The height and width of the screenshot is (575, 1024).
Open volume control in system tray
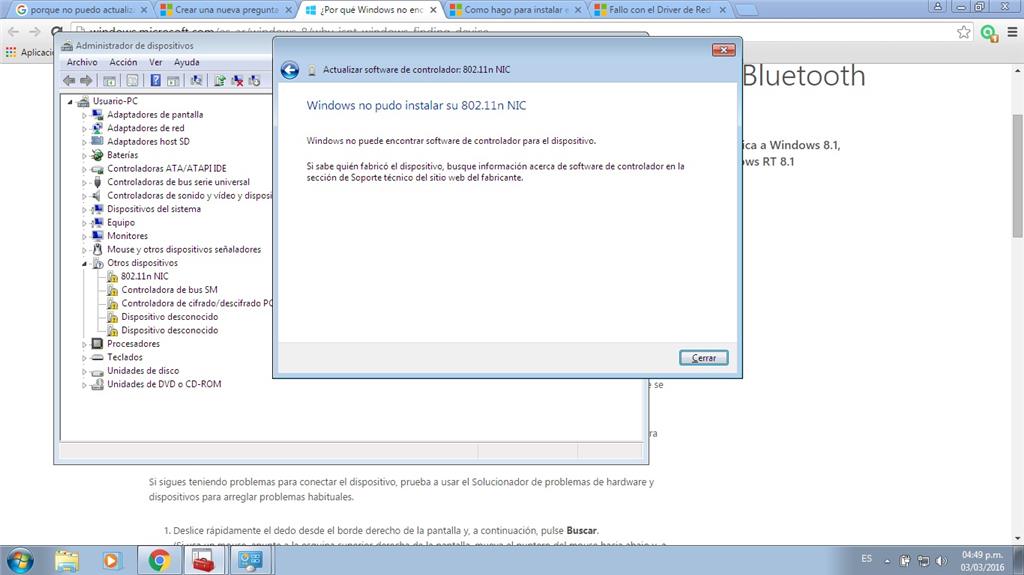point(940,561)
